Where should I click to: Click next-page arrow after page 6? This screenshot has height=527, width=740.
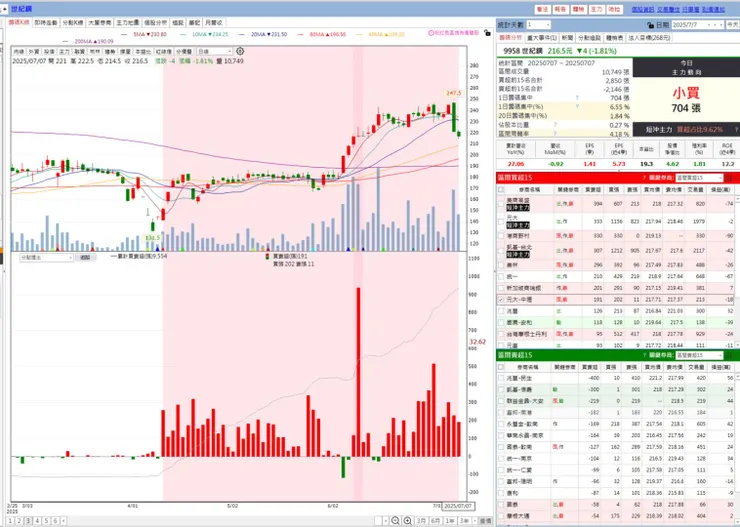63,521
